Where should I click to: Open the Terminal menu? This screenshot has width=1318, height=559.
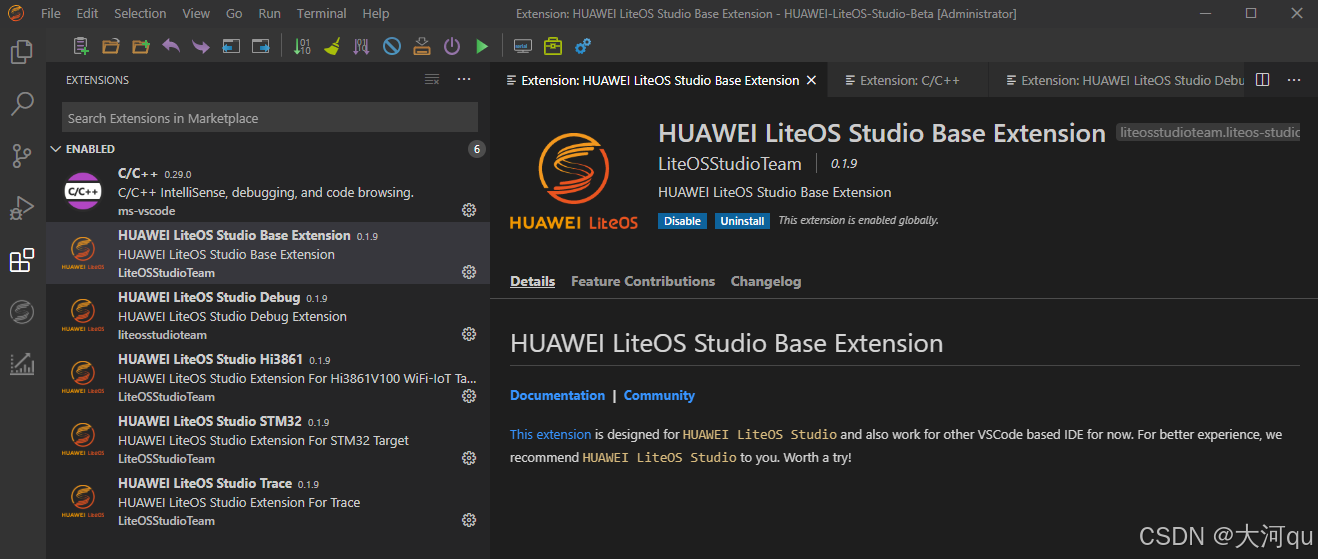click(322, 14)
